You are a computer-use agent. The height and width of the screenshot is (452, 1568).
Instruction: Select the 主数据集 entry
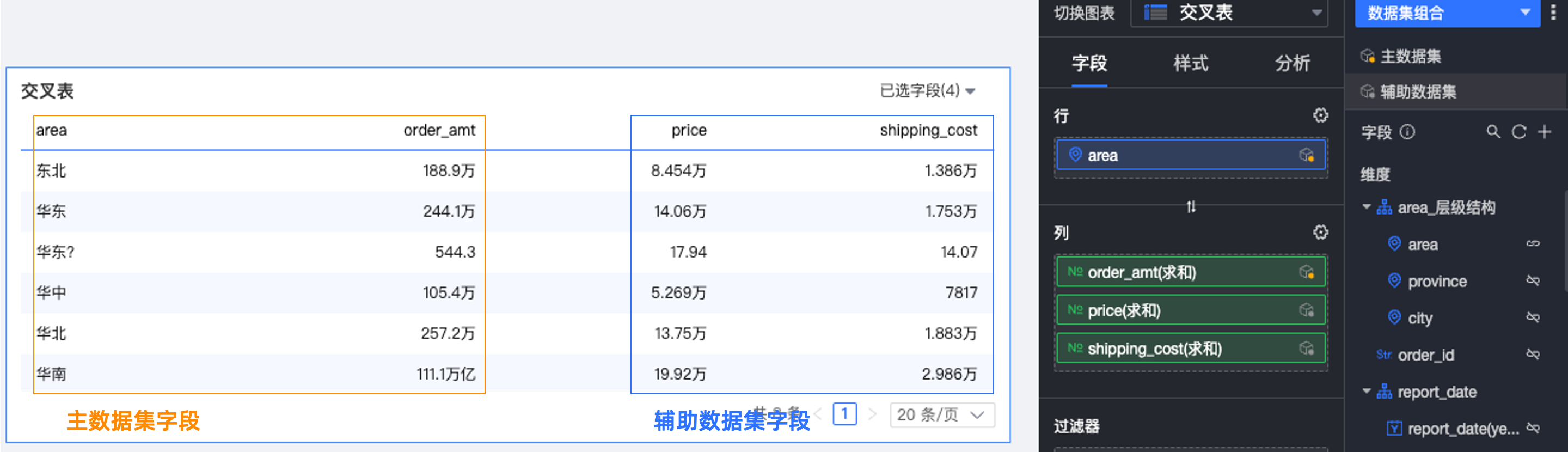tap(1455, 56)
